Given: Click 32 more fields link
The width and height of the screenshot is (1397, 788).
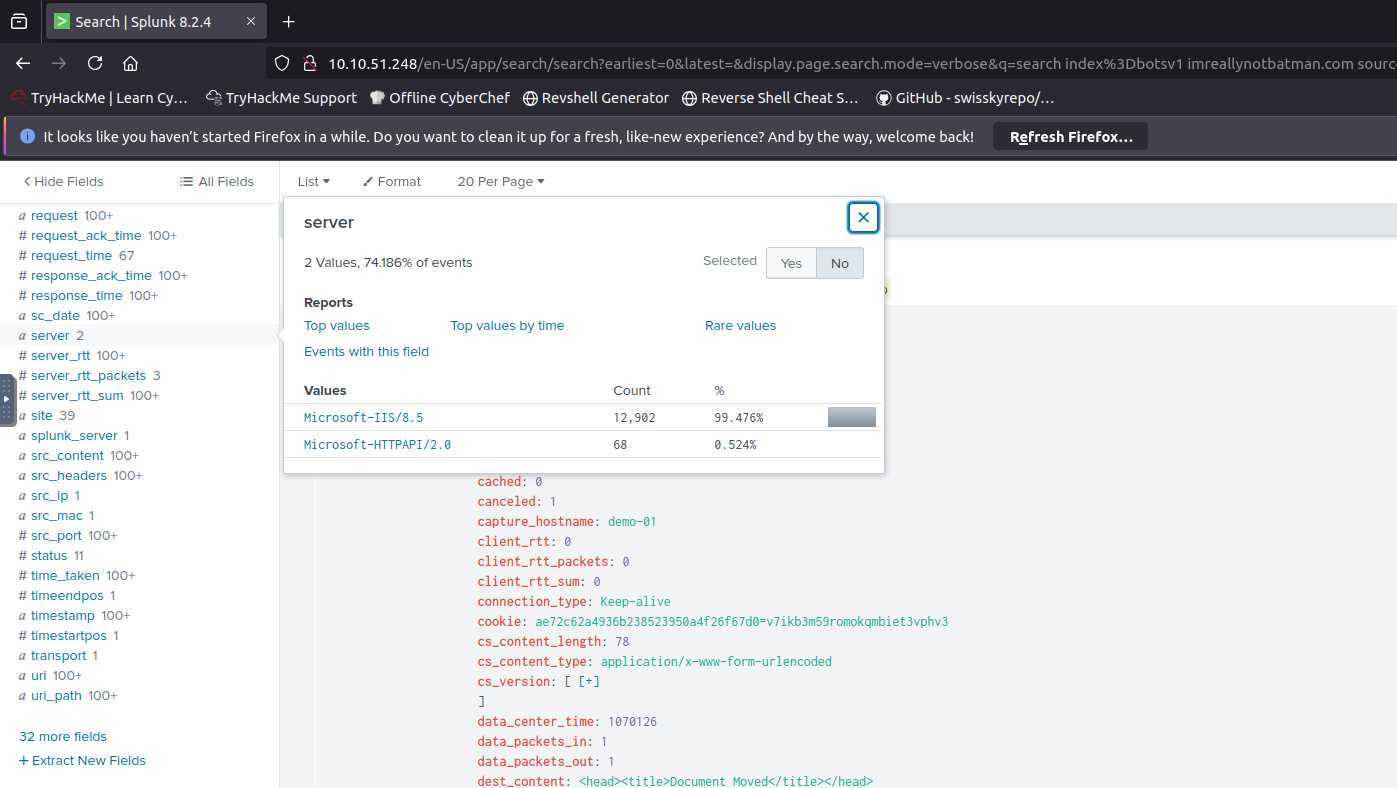Looking at the screenshot, I should click(x=63, y=736).
